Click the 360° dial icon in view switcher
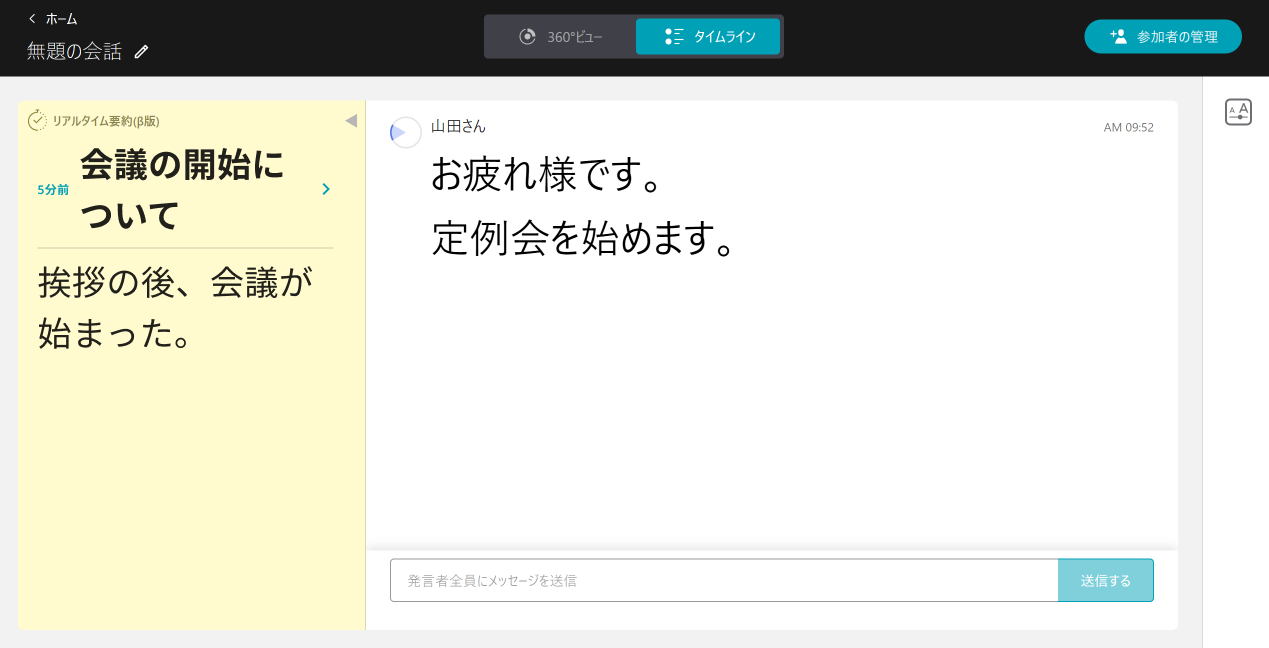This screenshot has width=1269, height=648. (528, 36)
